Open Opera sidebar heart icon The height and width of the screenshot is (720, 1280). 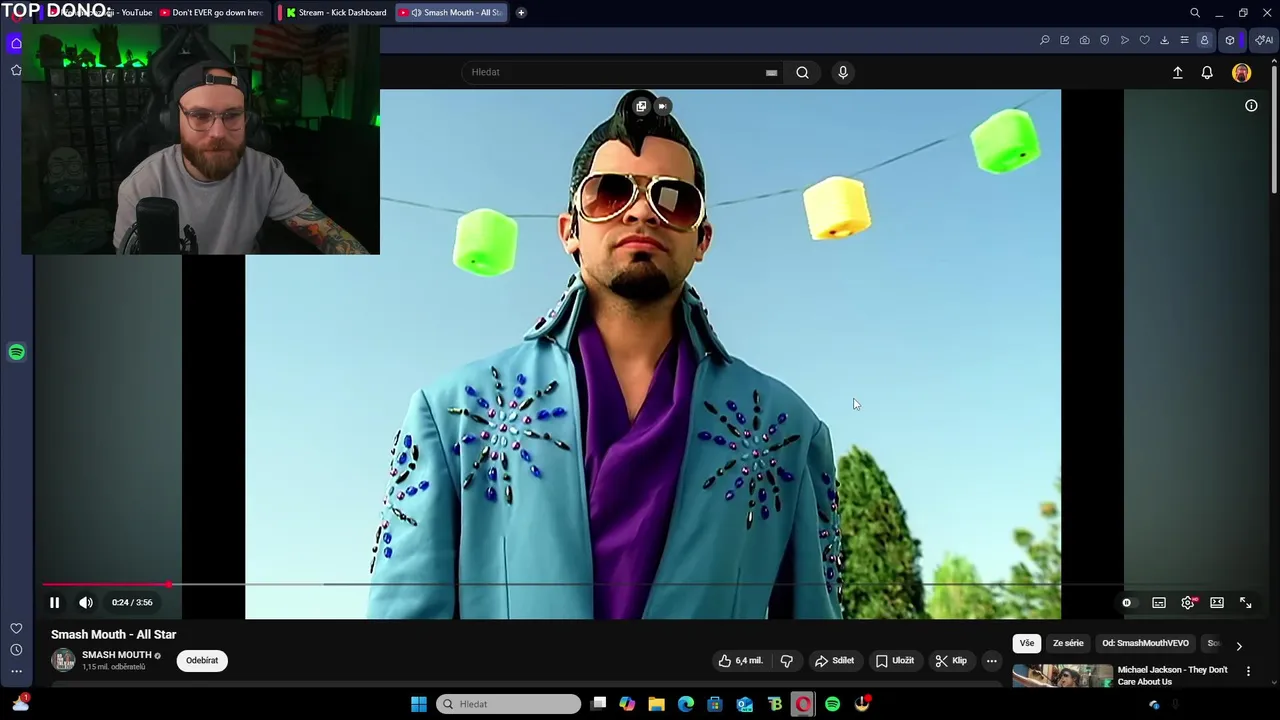(16, 628)
